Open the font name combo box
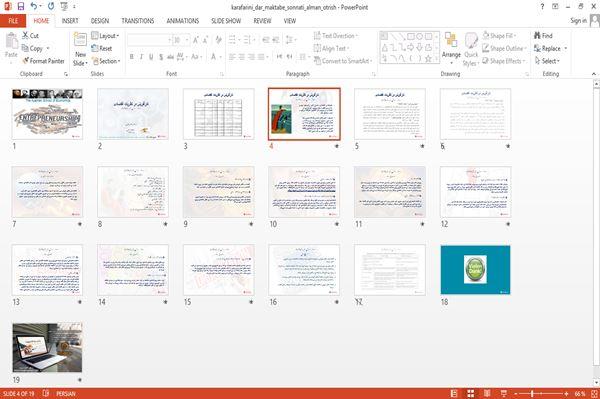 click(149, 40)
